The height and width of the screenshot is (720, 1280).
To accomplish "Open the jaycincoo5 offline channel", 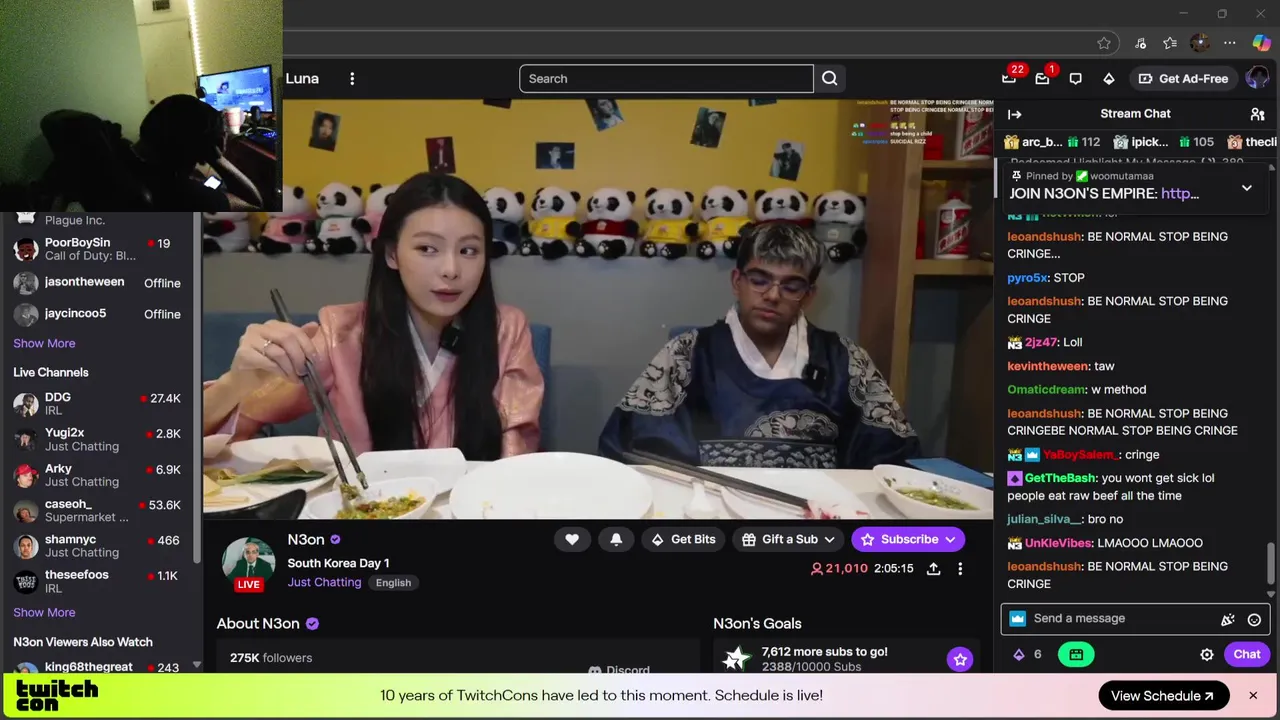I will click(x=100, y=314).
